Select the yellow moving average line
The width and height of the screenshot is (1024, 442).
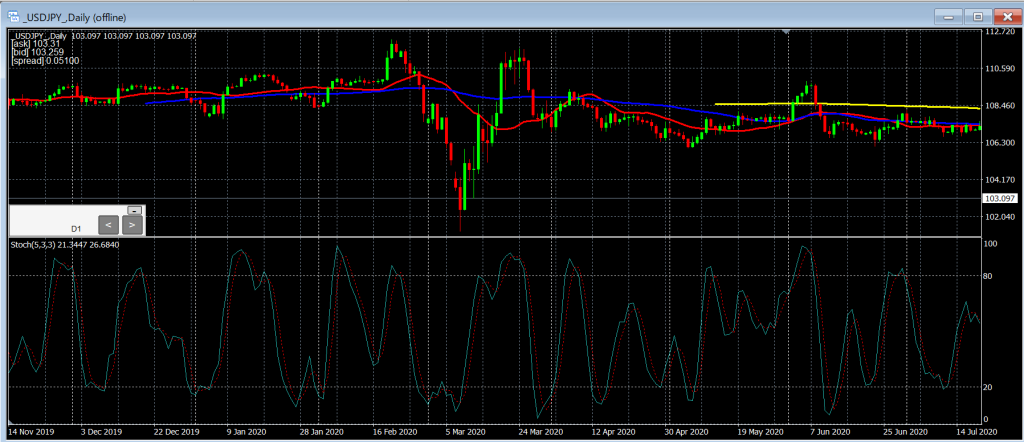tap(850, 105)
